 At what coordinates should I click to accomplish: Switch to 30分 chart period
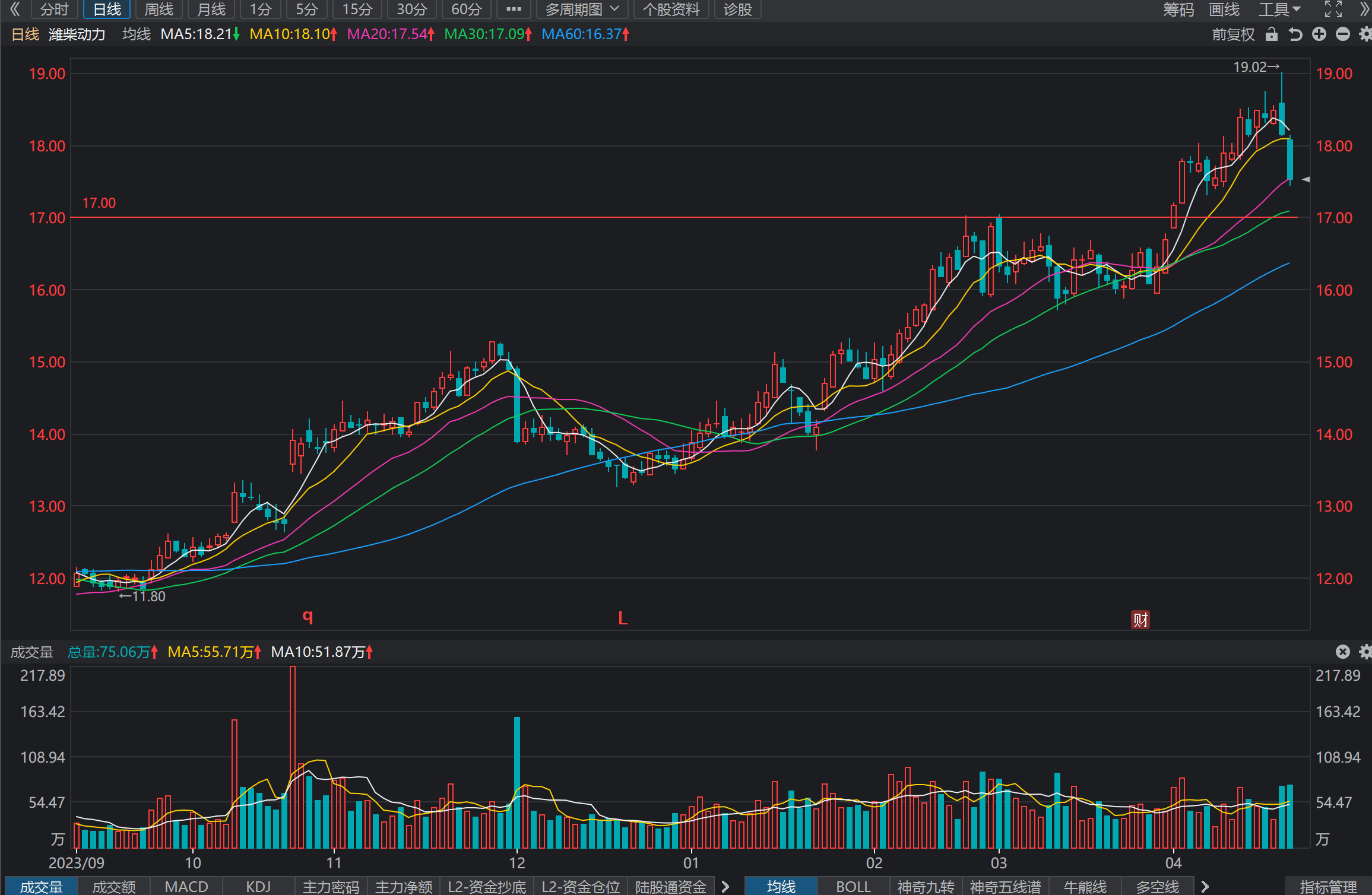[412, 9]
